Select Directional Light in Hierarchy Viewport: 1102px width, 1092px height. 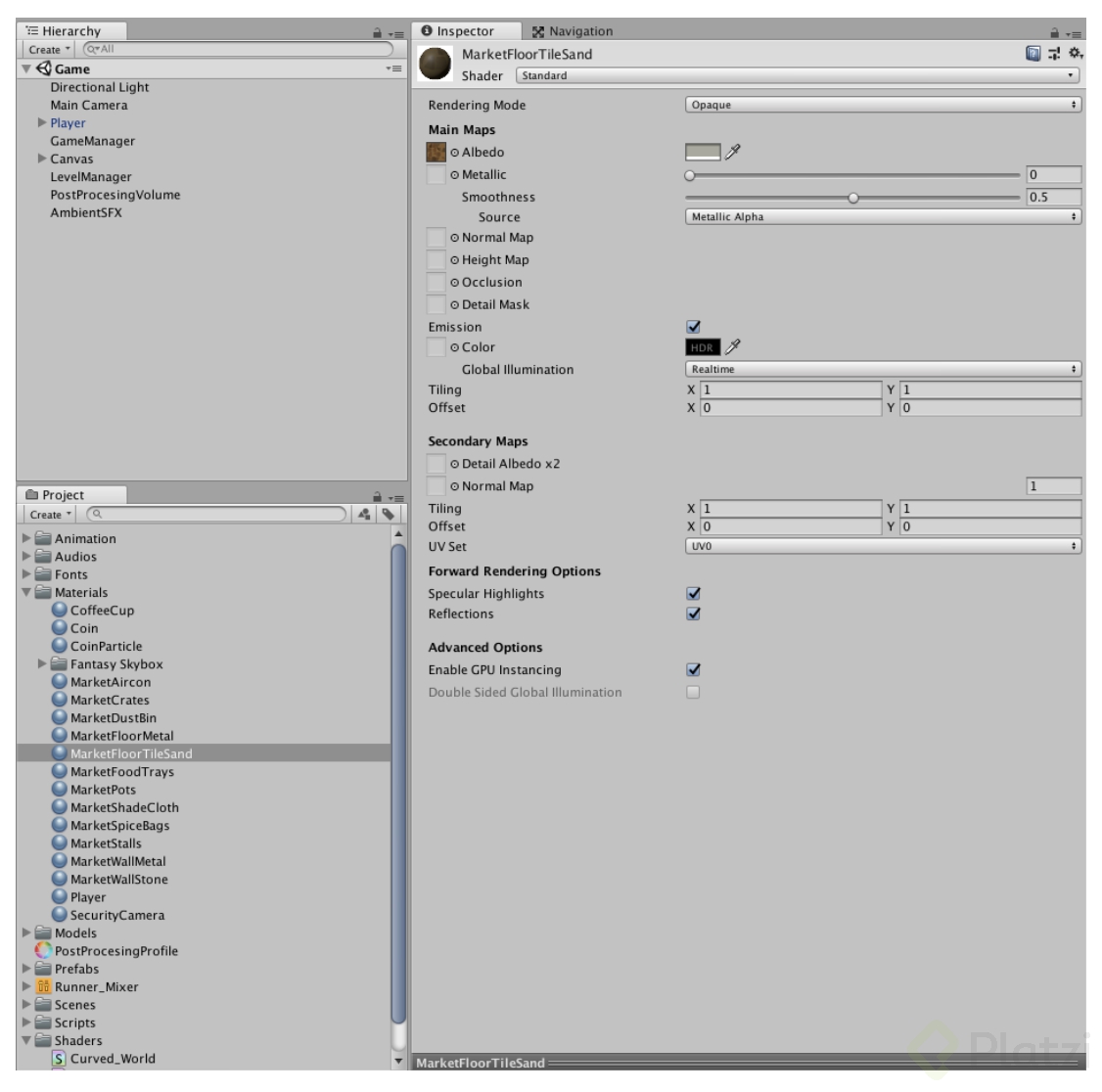click(x=99, y=87)
